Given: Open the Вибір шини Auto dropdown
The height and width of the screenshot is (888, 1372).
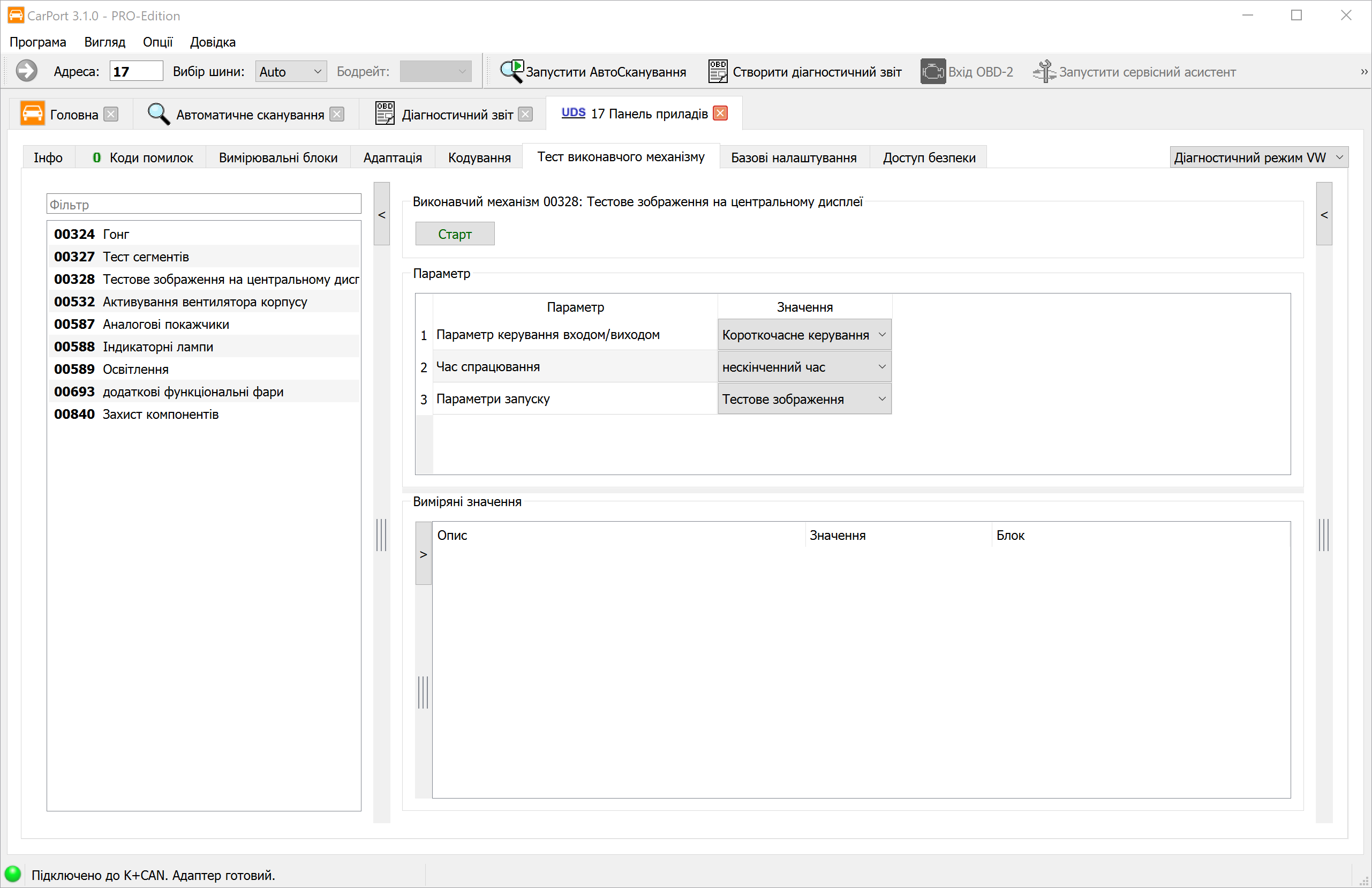Looking at the screenshot, I should click(291, 72).
